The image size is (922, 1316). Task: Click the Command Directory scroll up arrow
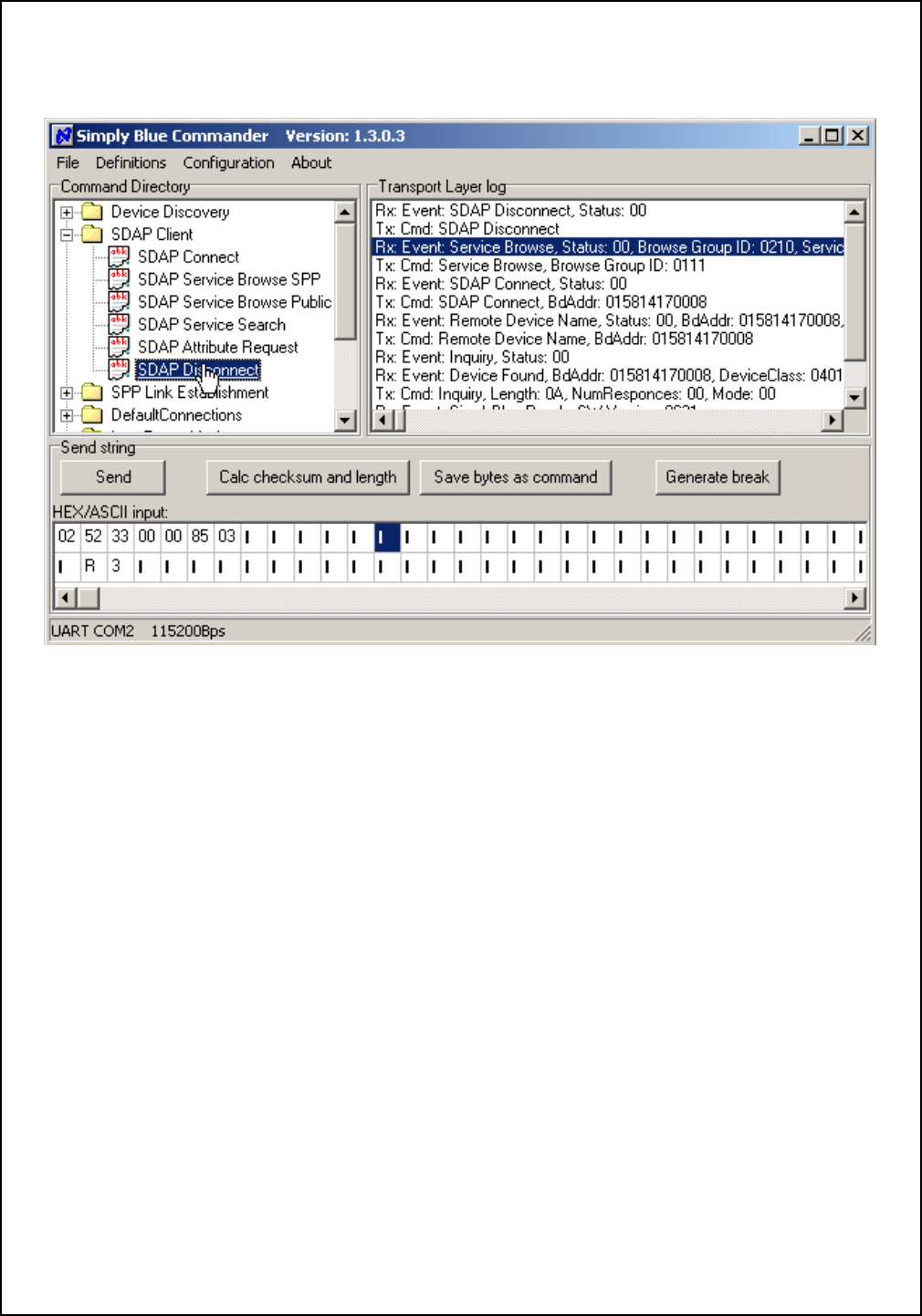tap(345, 213)
